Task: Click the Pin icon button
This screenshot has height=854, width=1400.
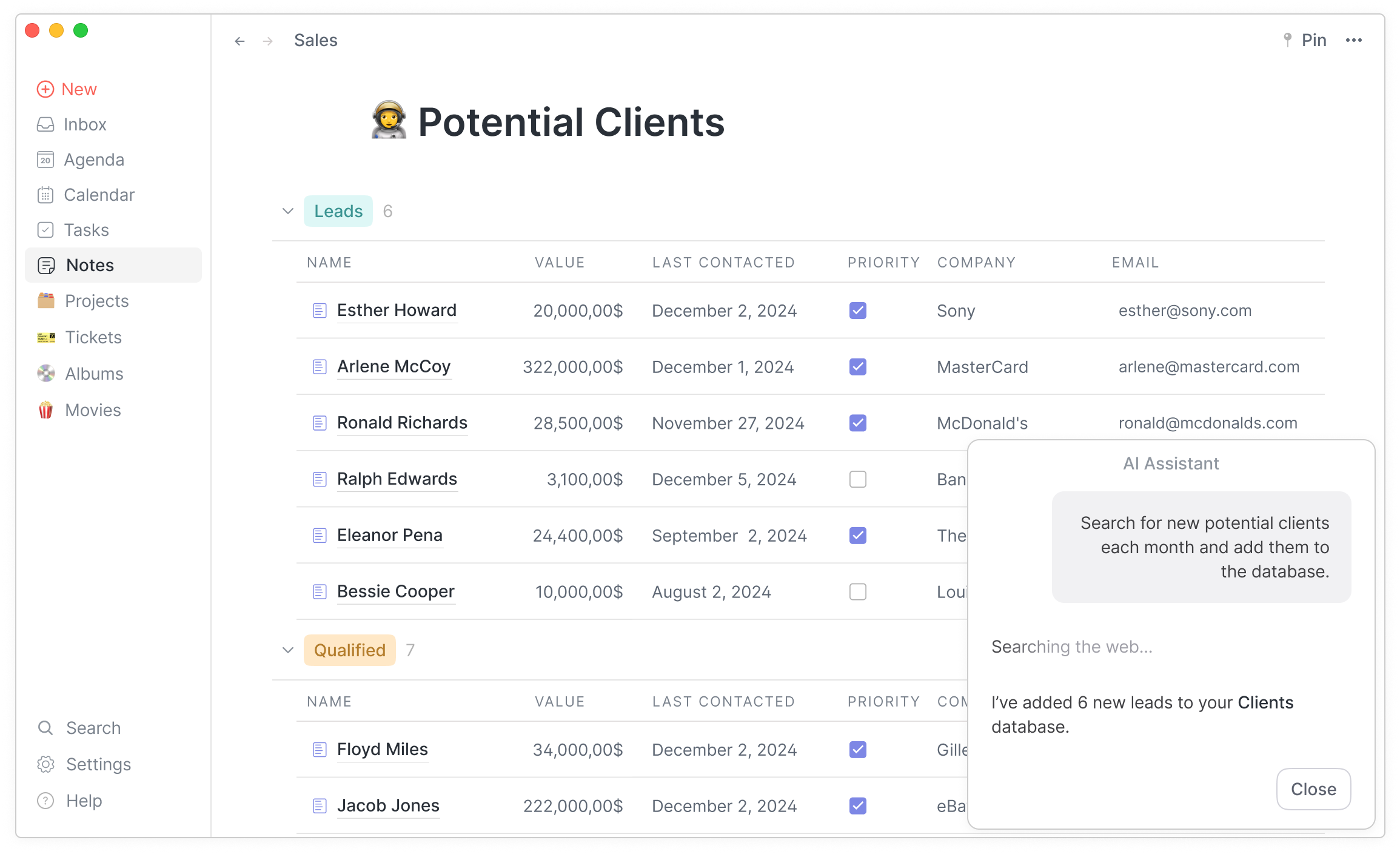Action: [1287, 40]
